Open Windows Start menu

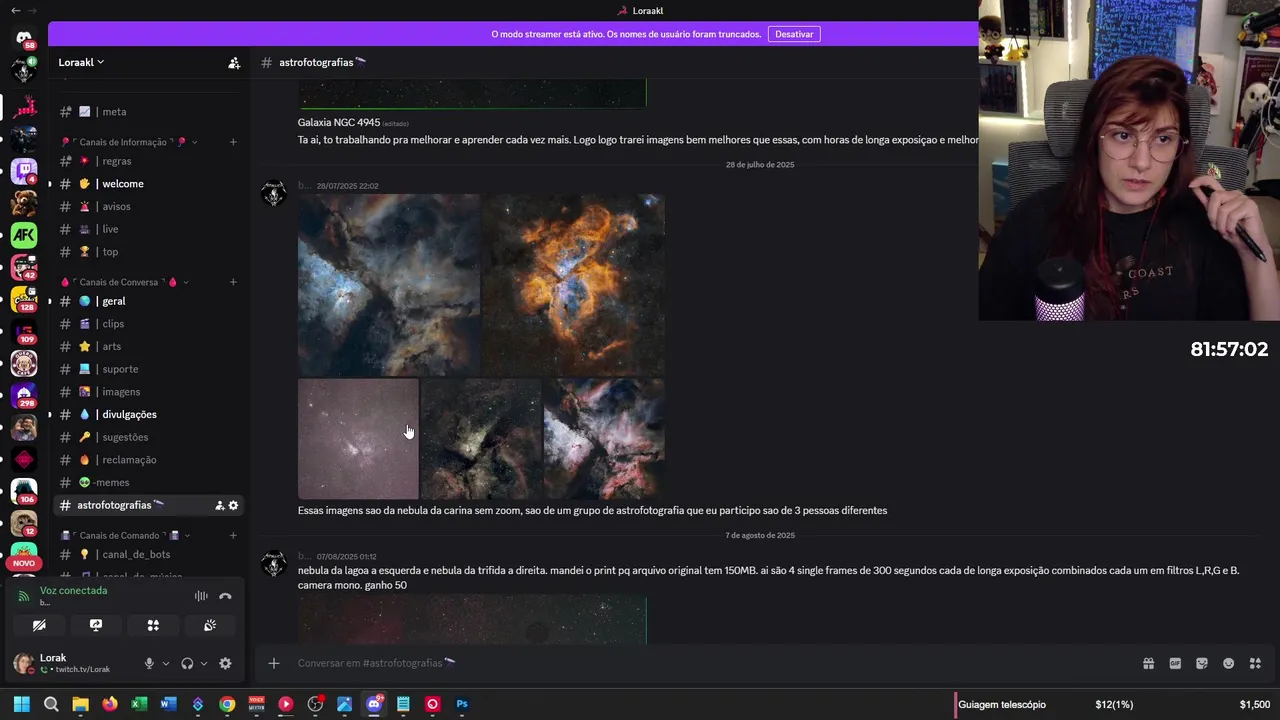point(22,704)
